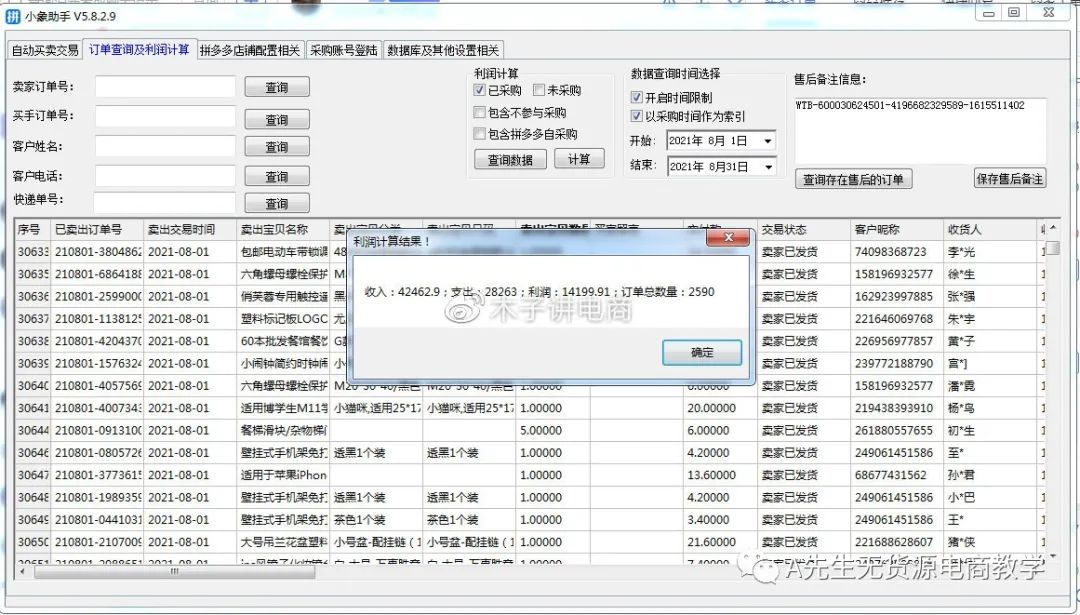The width and height of the screenshot is (1080, 615).
Task: Sort by the 序号 column header
Action: 33,229
